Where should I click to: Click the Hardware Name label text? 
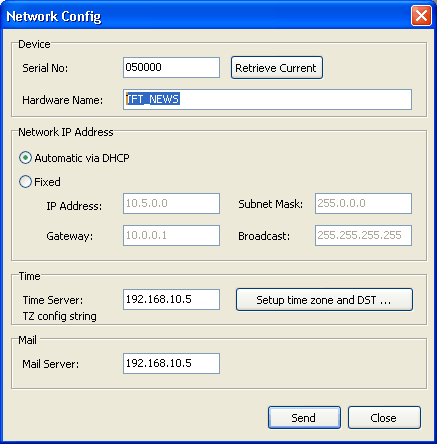[x=63, y=100]
